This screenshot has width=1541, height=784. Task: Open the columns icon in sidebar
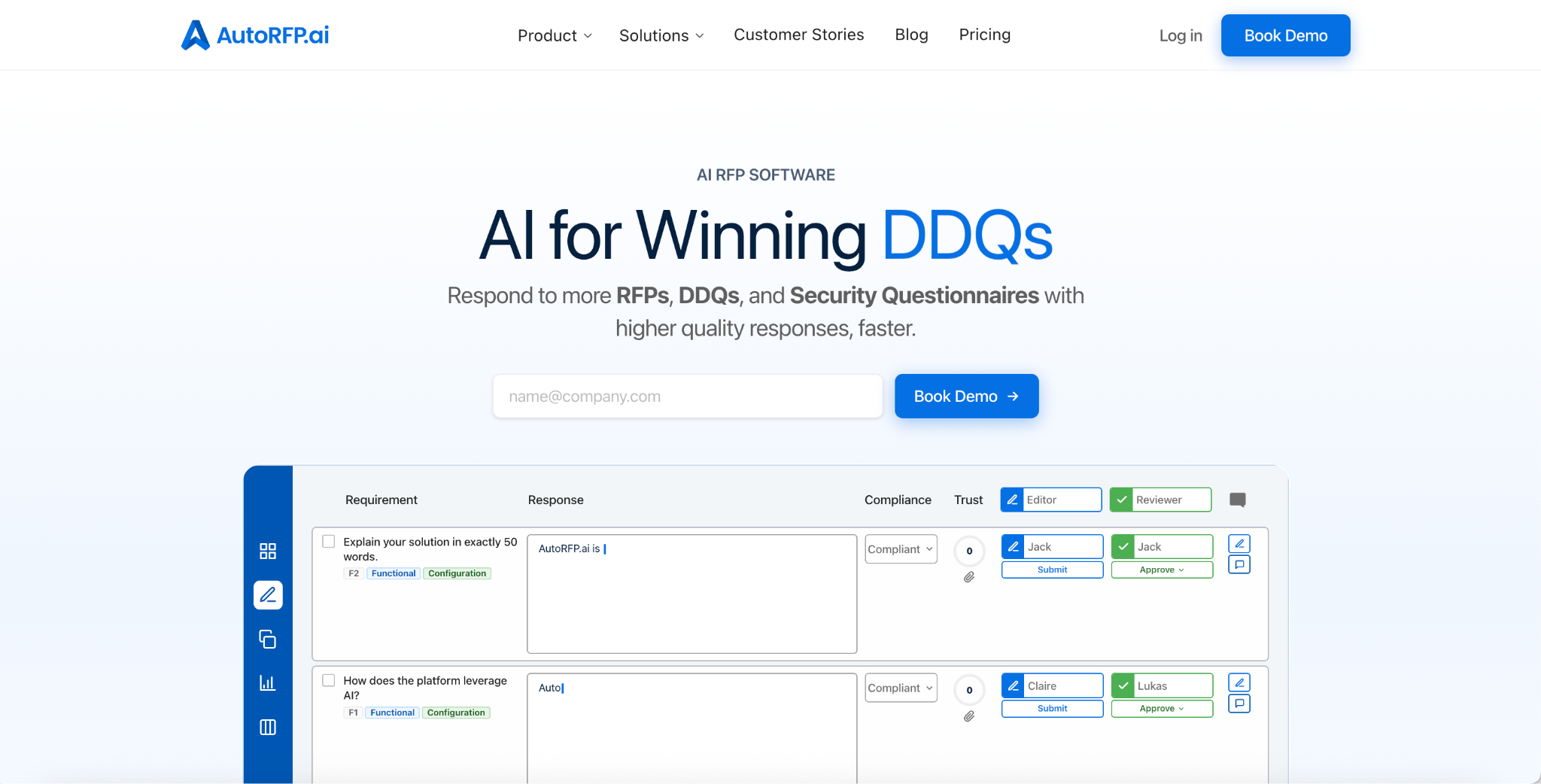coord(268,727)
